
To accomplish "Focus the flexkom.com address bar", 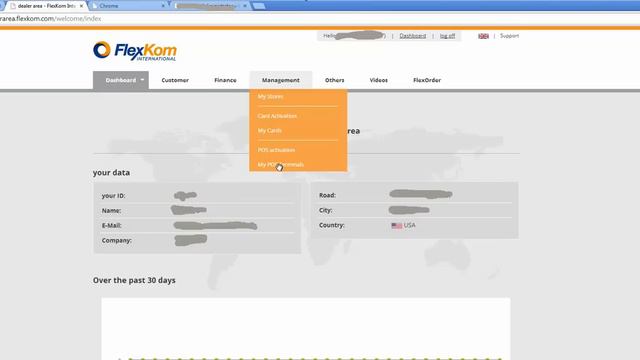I will pyautogui.click(x=320, y=19).
